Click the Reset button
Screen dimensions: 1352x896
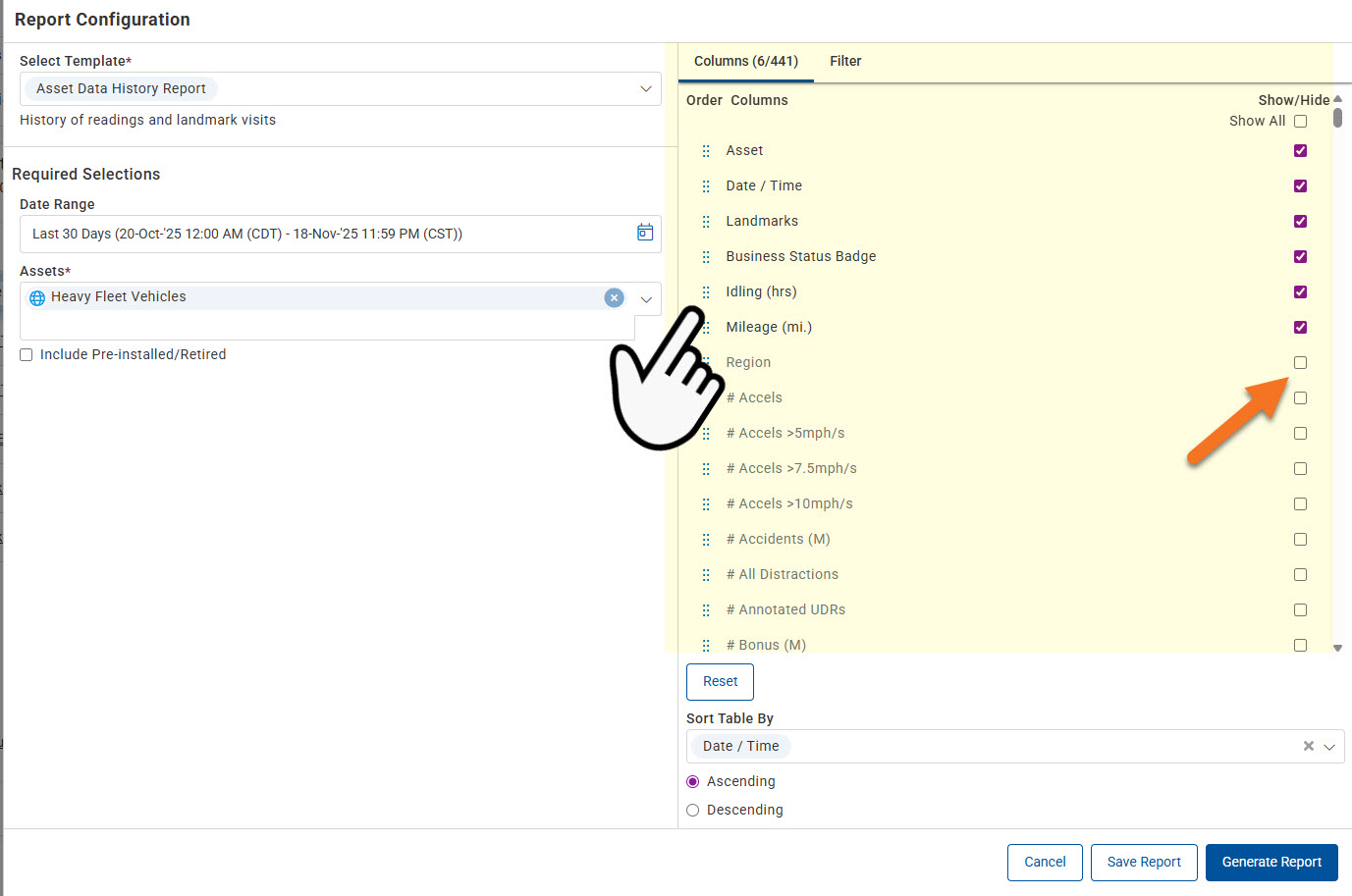coord(720,682)
